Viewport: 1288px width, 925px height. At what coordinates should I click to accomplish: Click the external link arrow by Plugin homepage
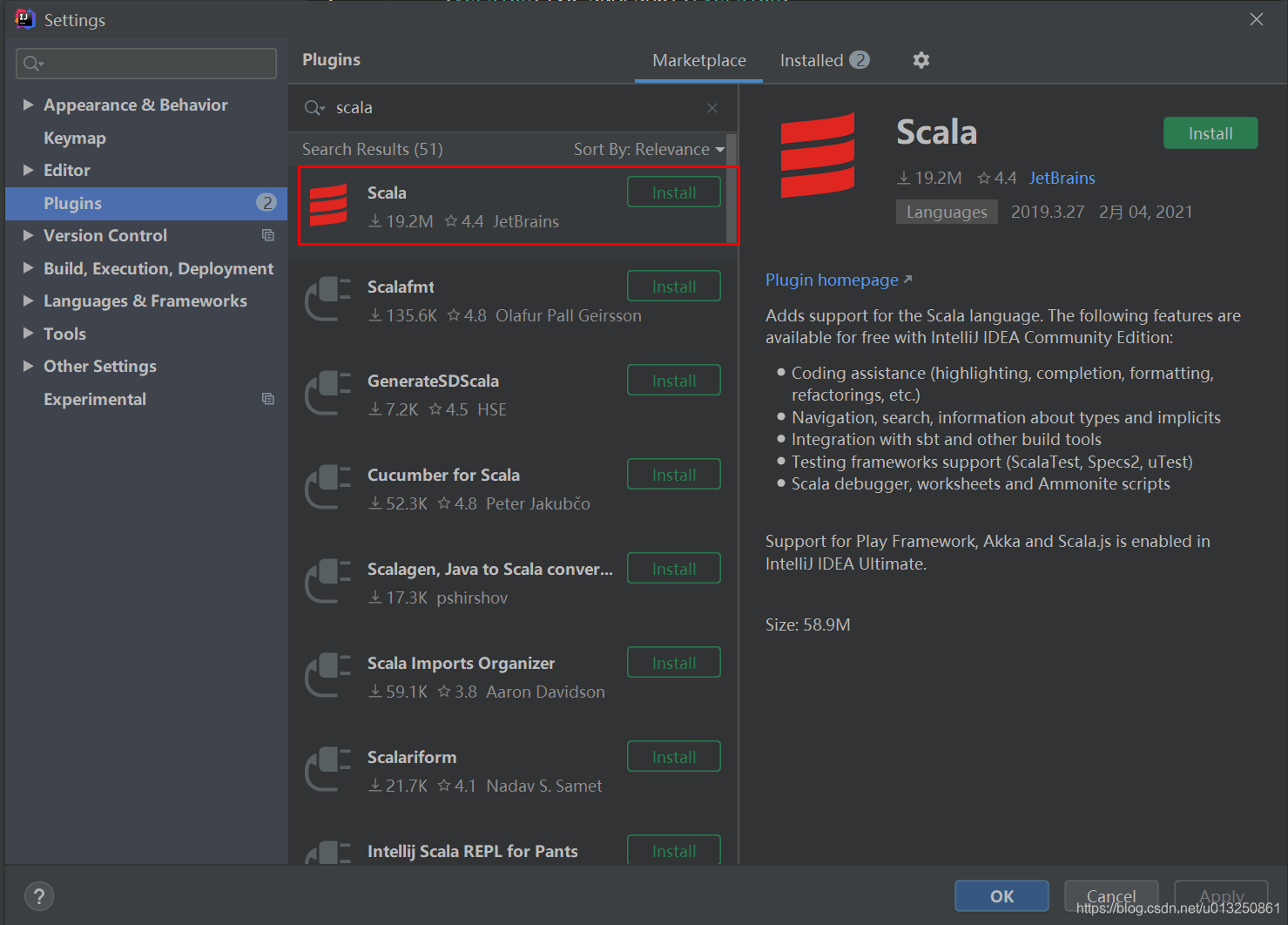click(907, 280)
